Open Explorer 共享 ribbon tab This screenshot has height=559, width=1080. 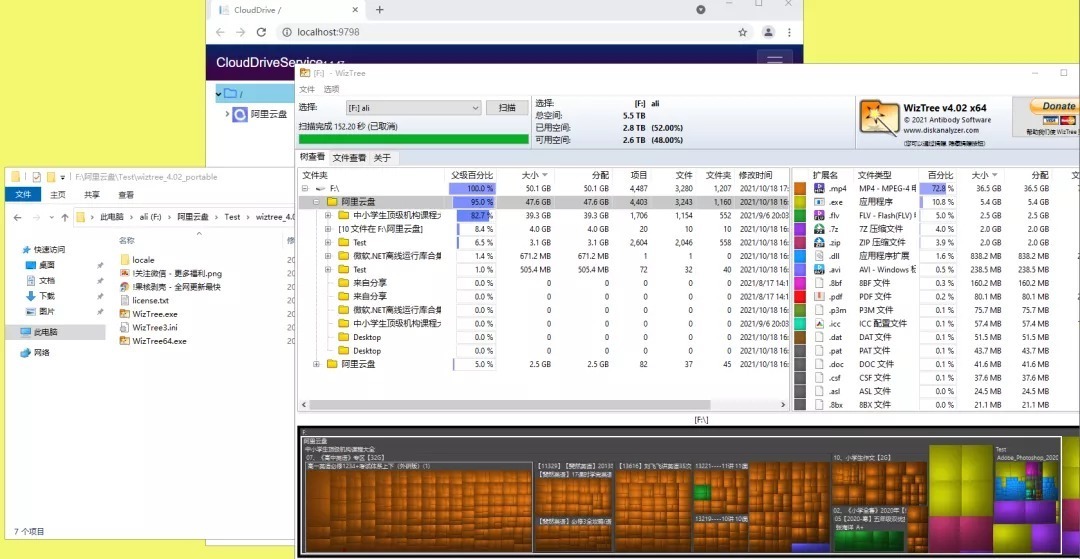(x=92, y=195)
